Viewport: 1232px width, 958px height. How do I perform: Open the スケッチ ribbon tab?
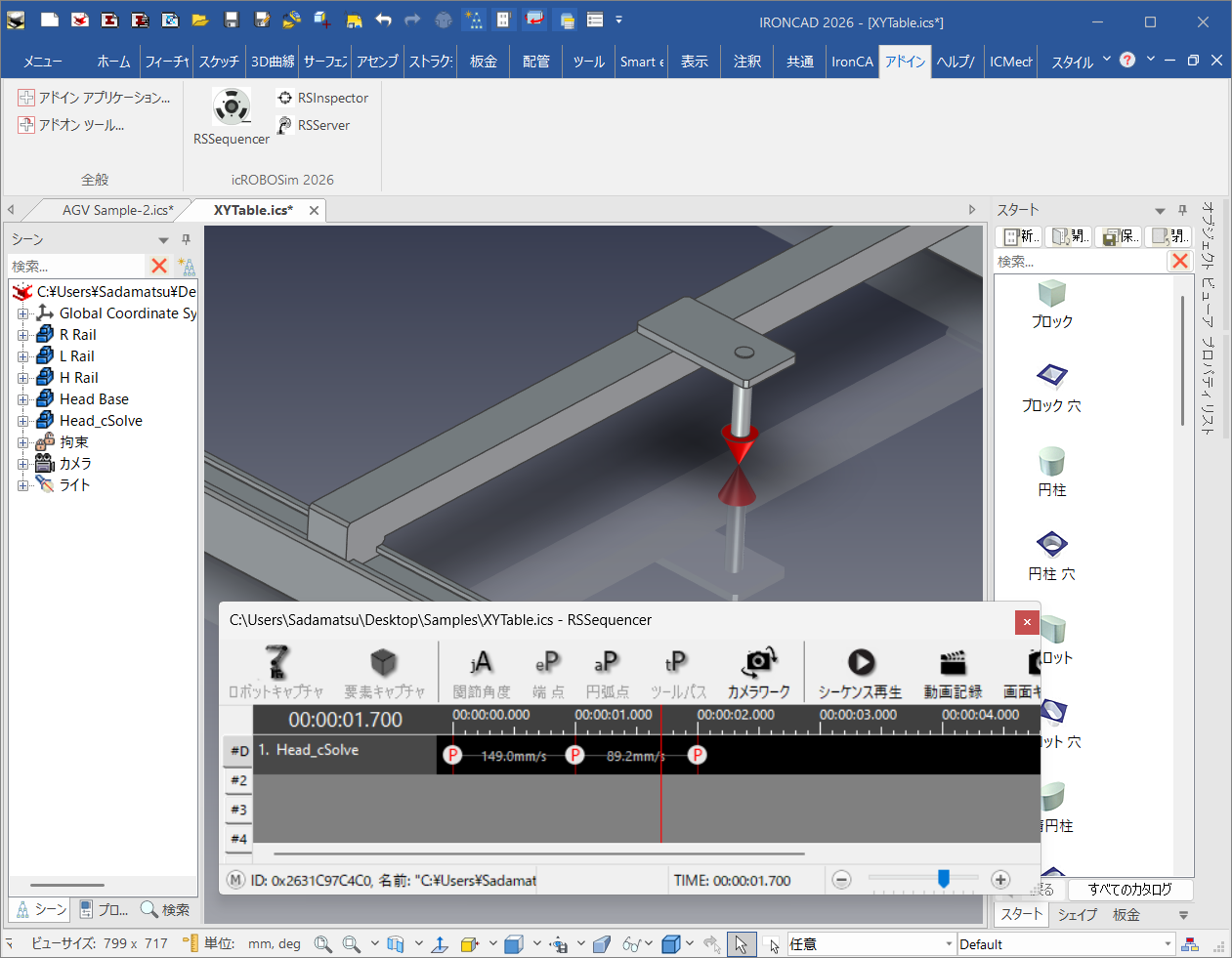pyautogui.click(x=219, y=62)
